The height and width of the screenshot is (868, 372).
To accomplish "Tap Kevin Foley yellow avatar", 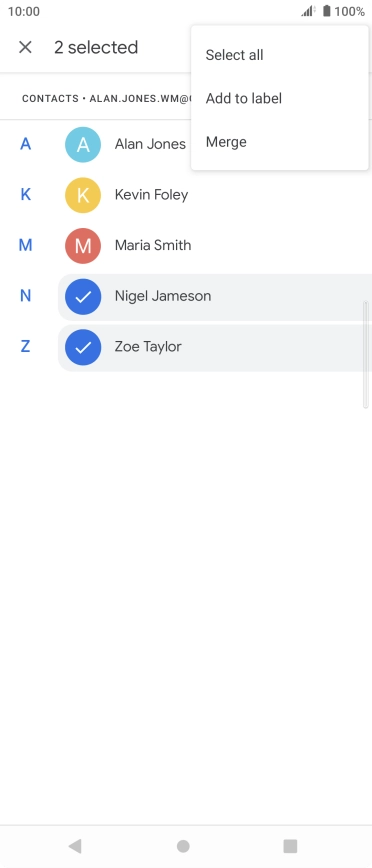I will 83,195.
